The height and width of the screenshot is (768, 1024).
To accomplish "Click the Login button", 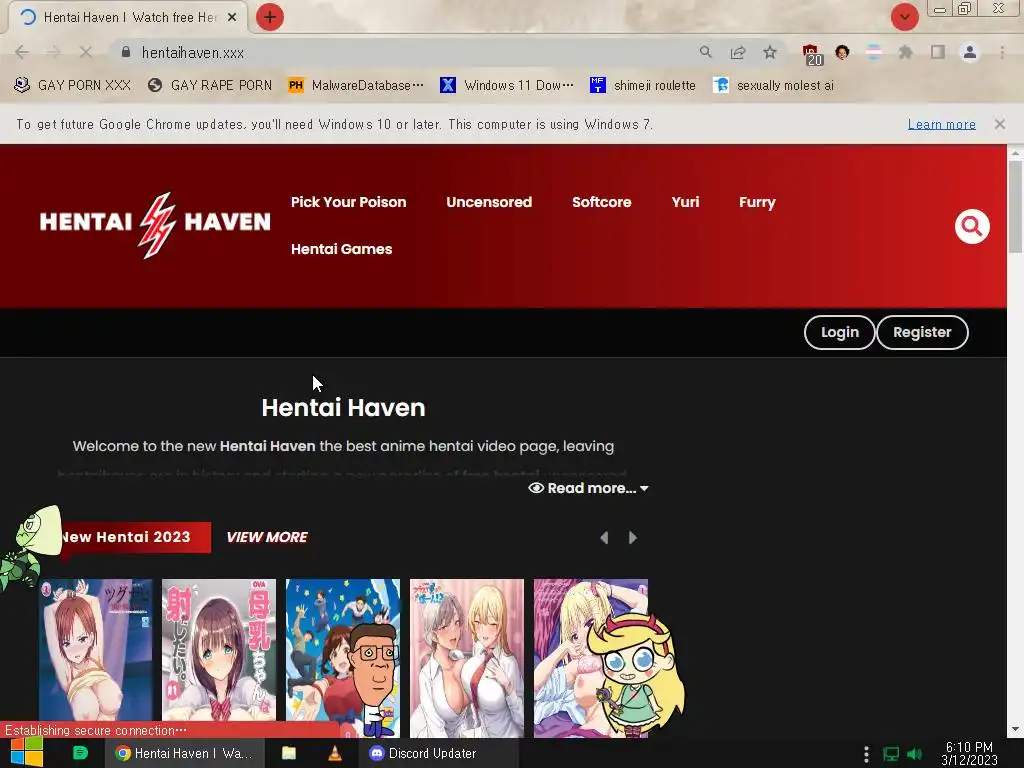I will click(839, 332).
